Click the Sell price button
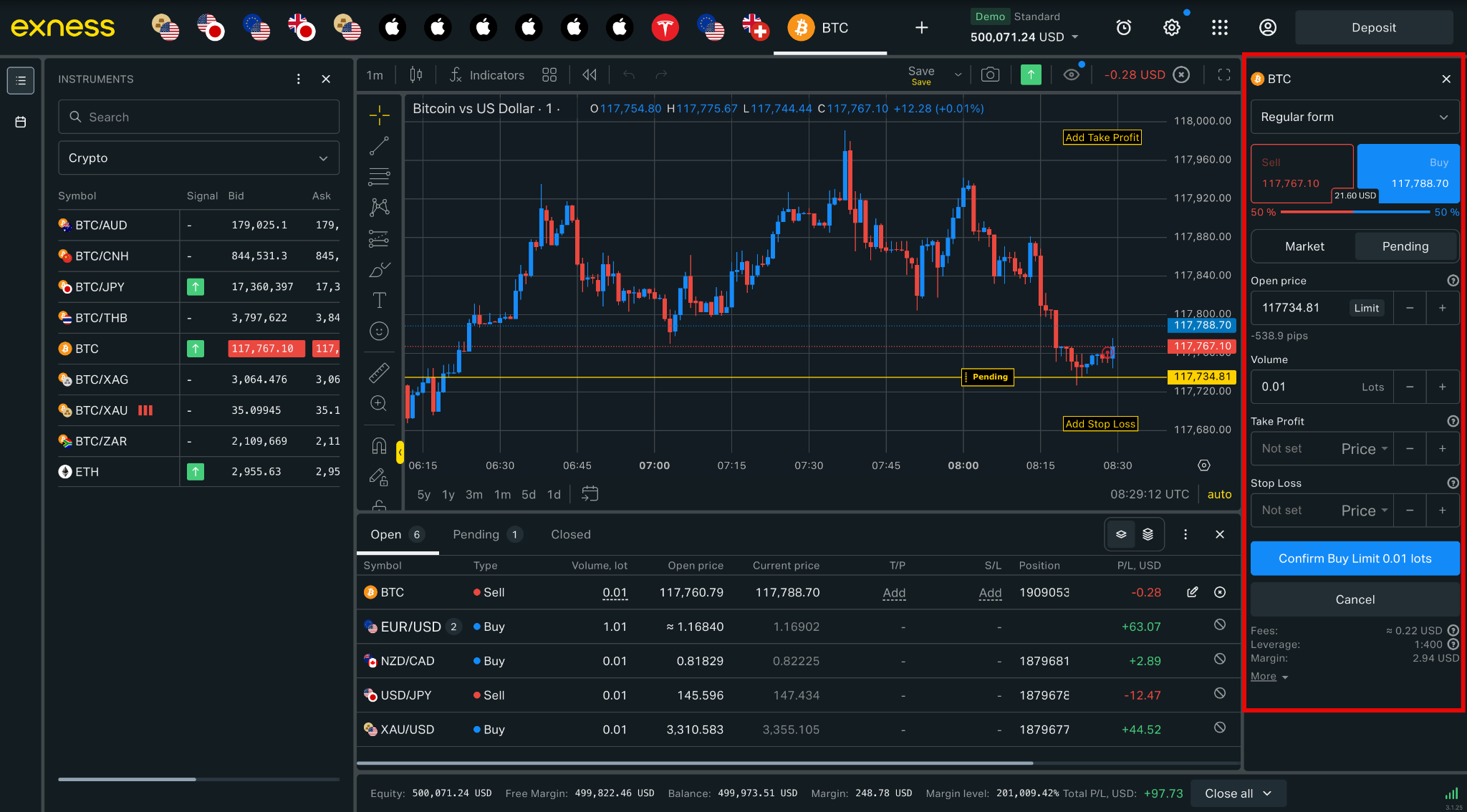The height and width of the screenshot is (812, 1467). (1302, 173)
